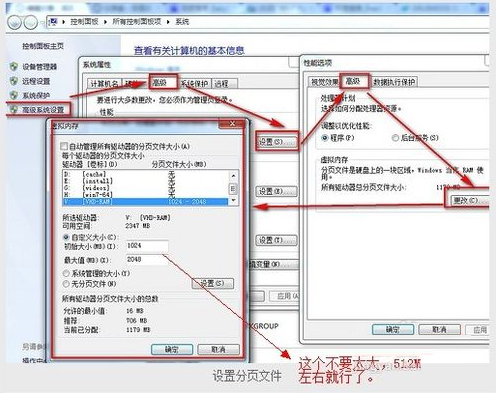Click 设置(S) performance button in 系统属性
The height and width of the screenshot is (393, 496).
click(276, 142)
